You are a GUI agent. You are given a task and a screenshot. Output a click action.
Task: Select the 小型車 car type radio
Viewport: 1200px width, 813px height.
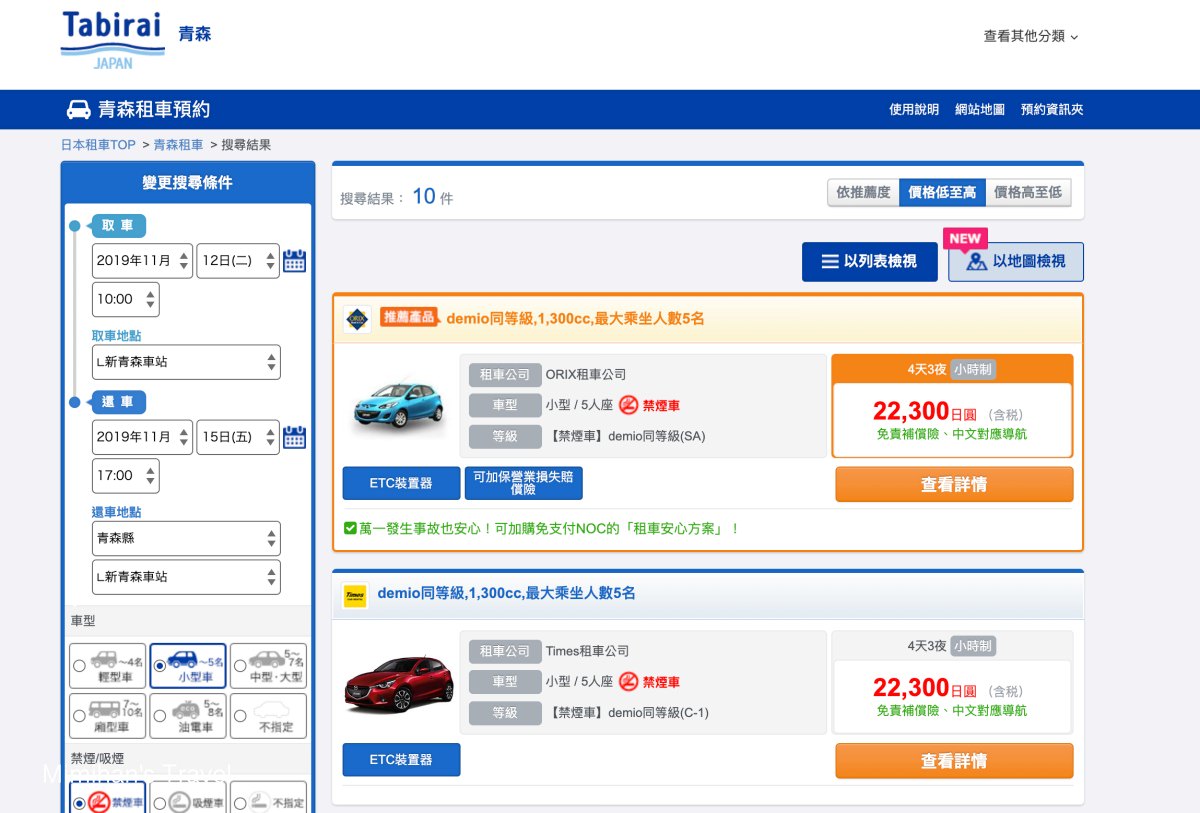pos(159,665)
